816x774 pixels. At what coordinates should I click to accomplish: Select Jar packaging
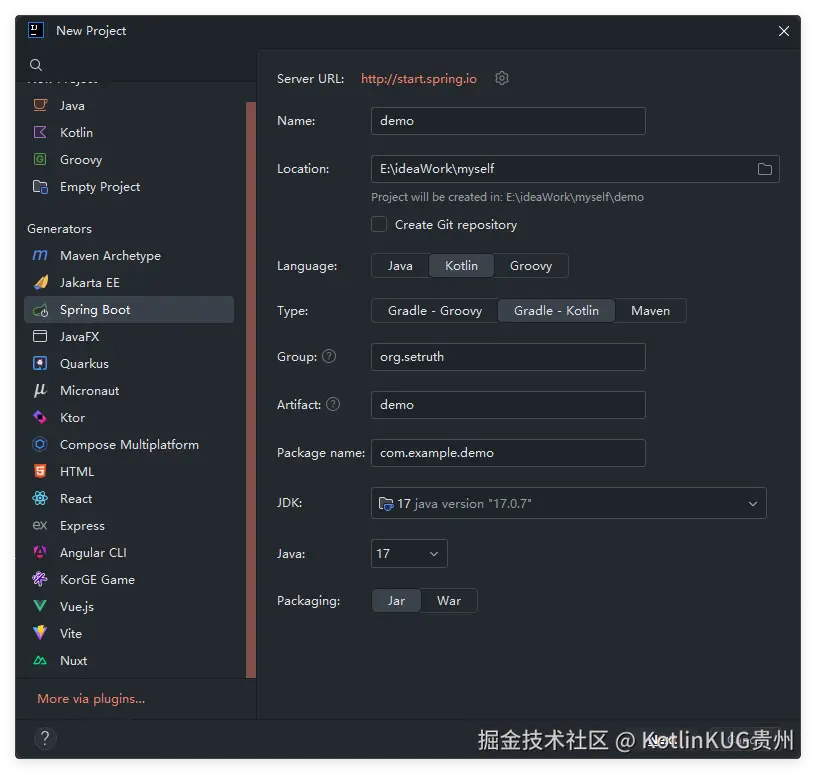click(x=396, y=601)
